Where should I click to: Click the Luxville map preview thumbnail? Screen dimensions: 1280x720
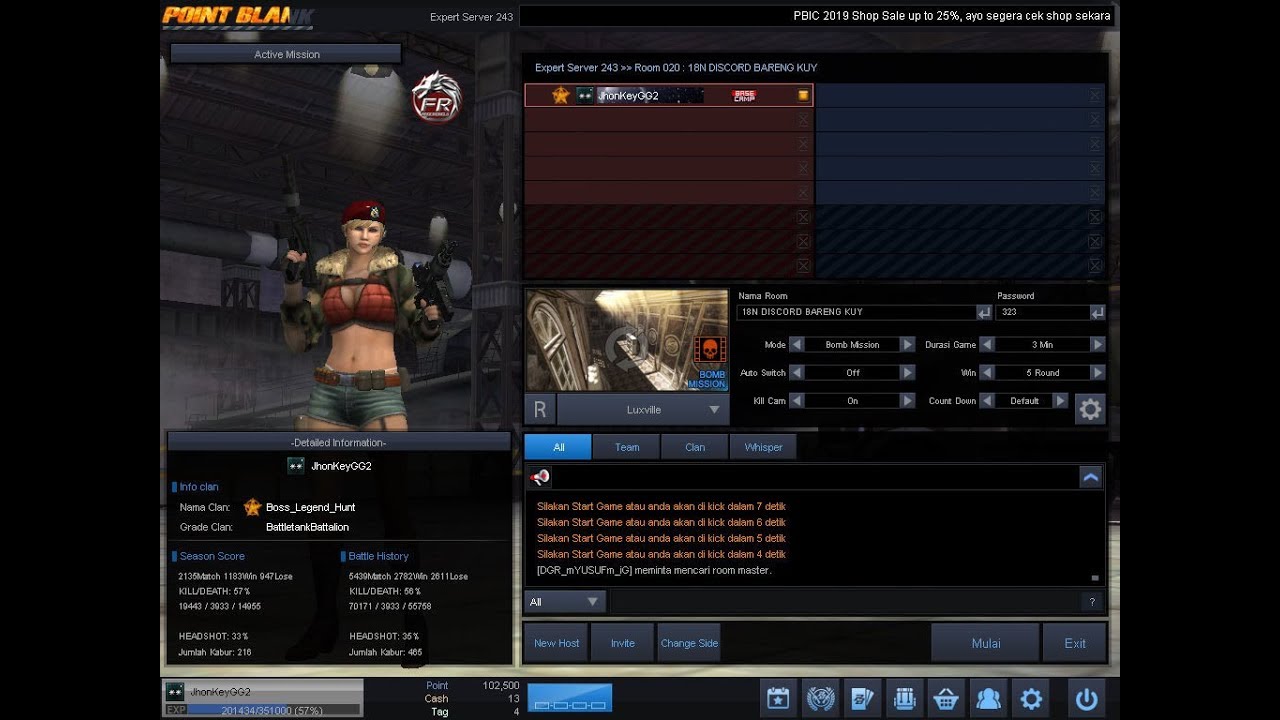coord(627,341)
